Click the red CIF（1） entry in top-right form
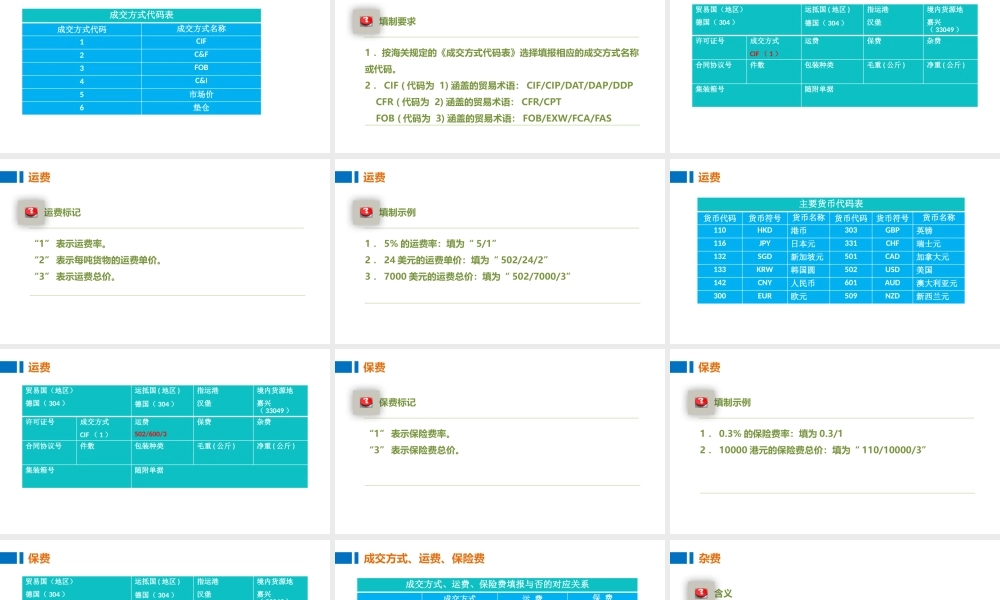The image size is (1000, 600). pos(764,54)
